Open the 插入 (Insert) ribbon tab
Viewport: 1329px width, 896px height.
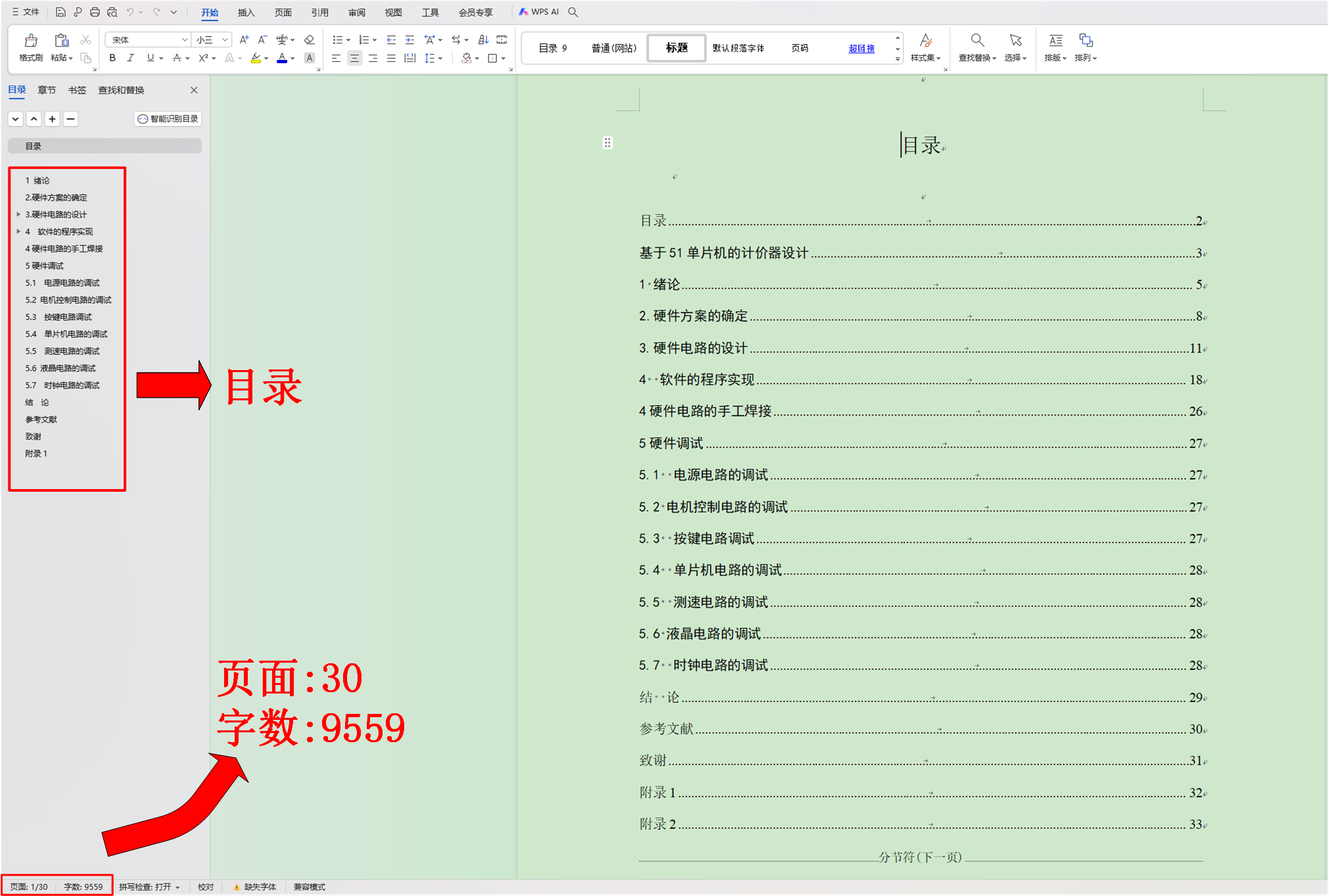point(246,12)
